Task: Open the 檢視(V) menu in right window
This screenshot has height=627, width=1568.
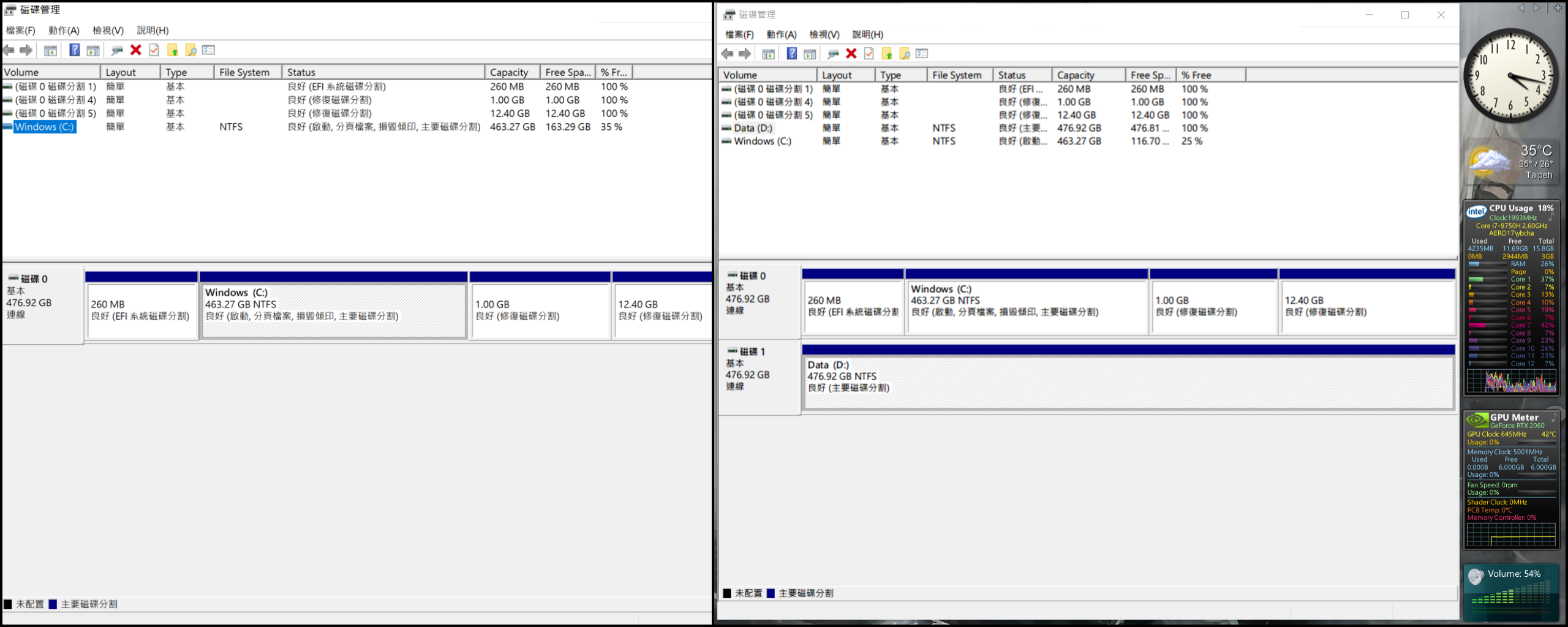Action: click(824, 35)
